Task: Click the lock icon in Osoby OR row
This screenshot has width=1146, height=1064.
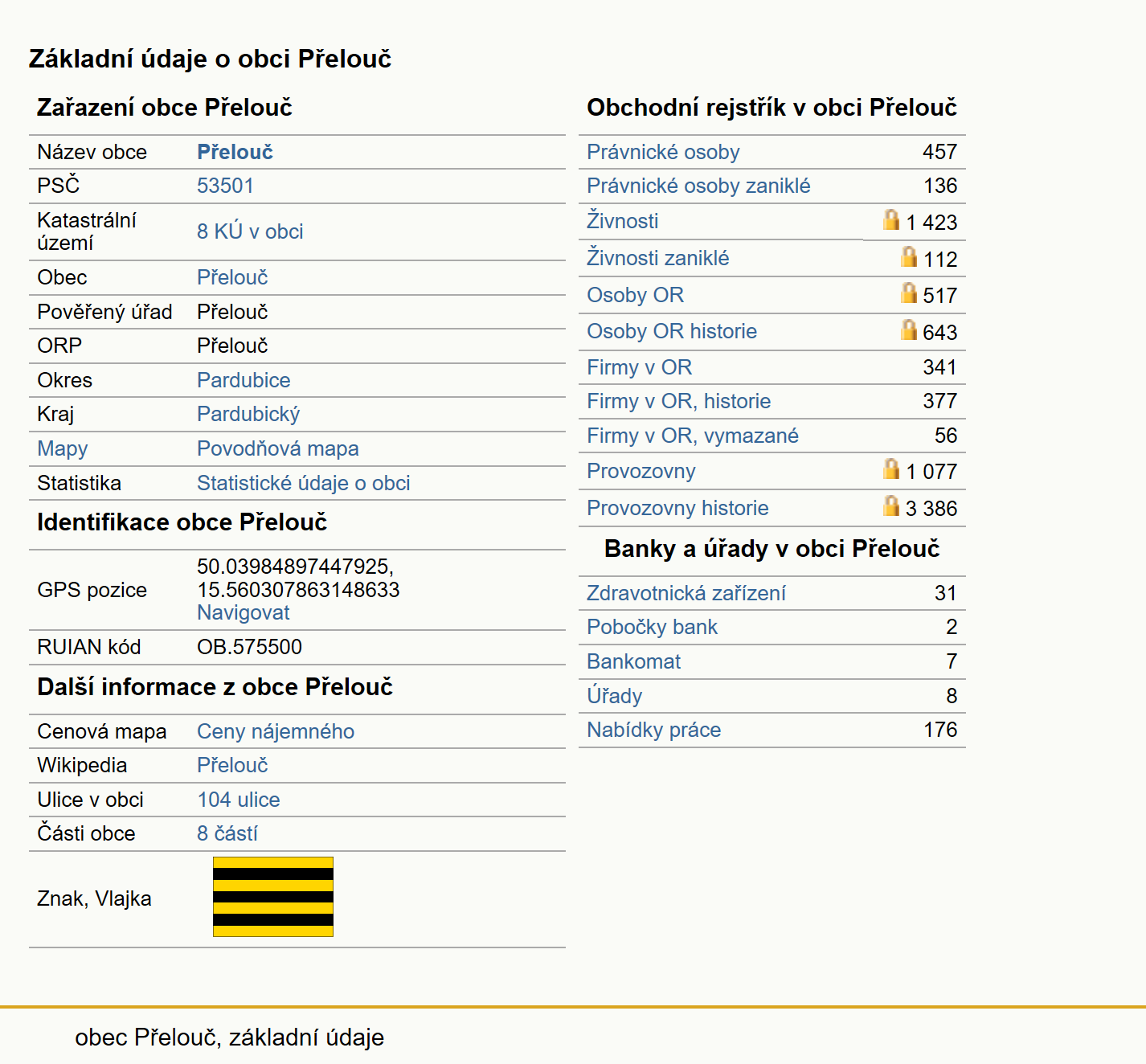Action: pos(909,293)
